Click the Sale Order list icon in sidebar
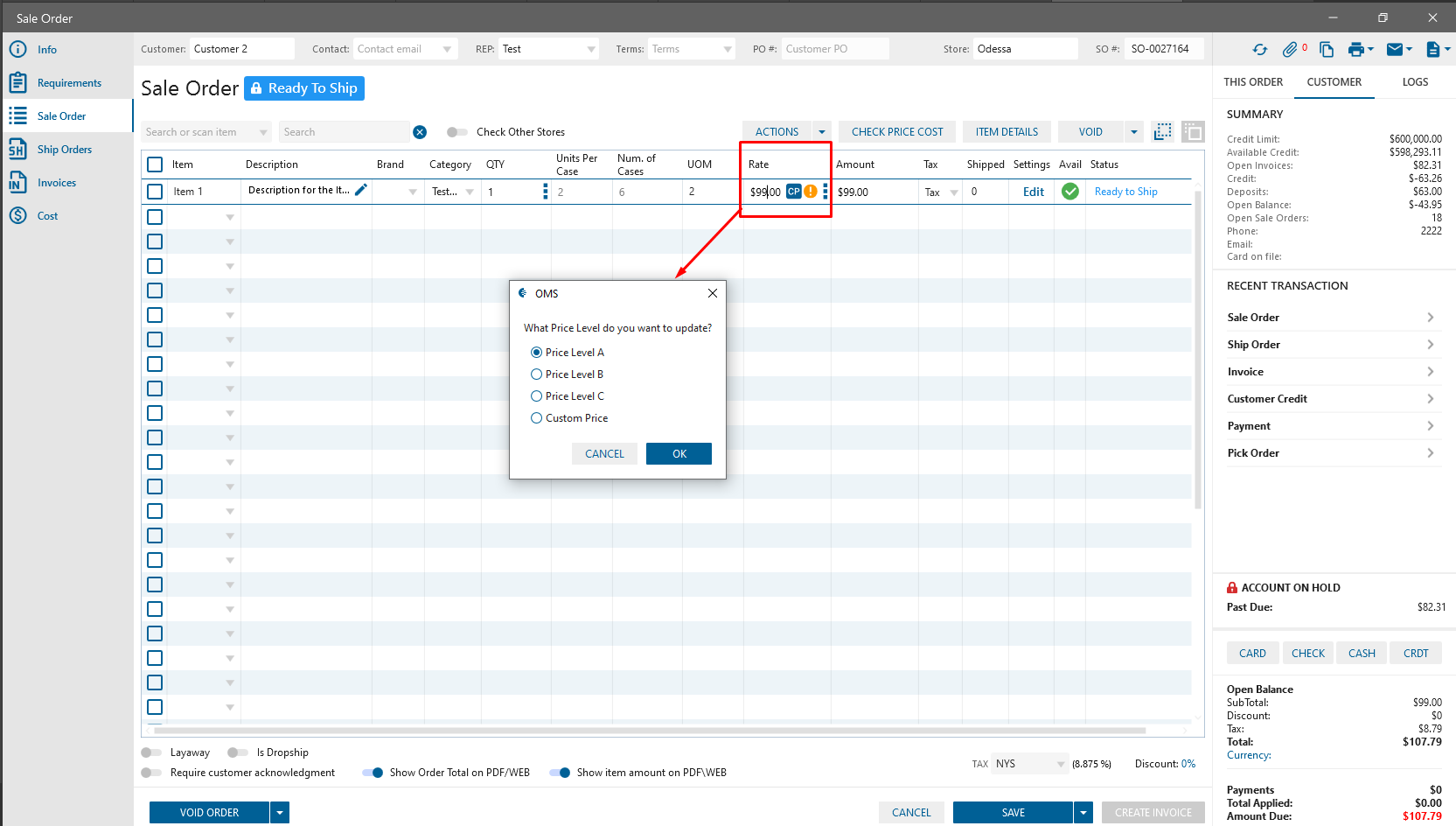This screenshot has height=826, width=1456. pyautogui.click(x=17, y=115)
